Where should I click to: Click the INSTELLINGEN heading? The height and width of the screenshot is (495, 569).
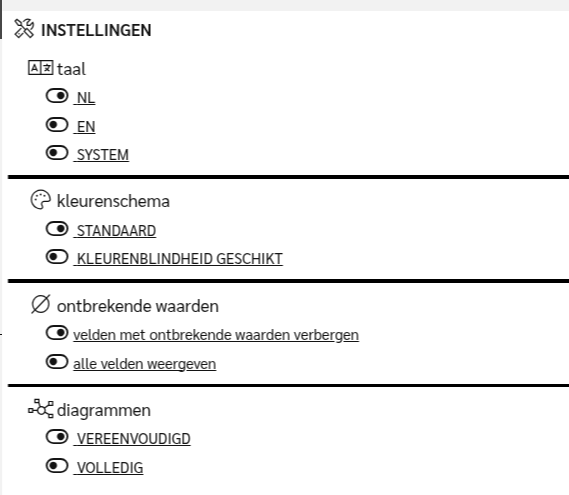(x=96, y=30)
